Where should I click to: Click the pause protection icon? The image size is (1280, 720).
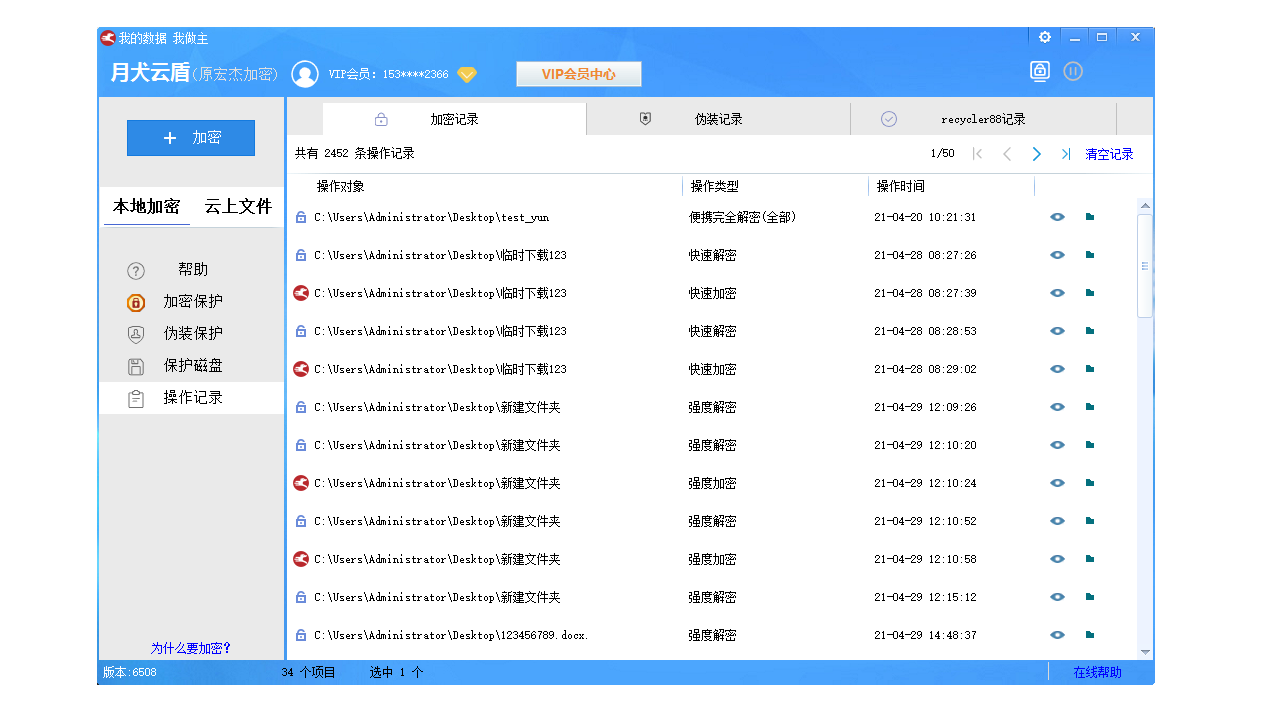(1073, 71)
